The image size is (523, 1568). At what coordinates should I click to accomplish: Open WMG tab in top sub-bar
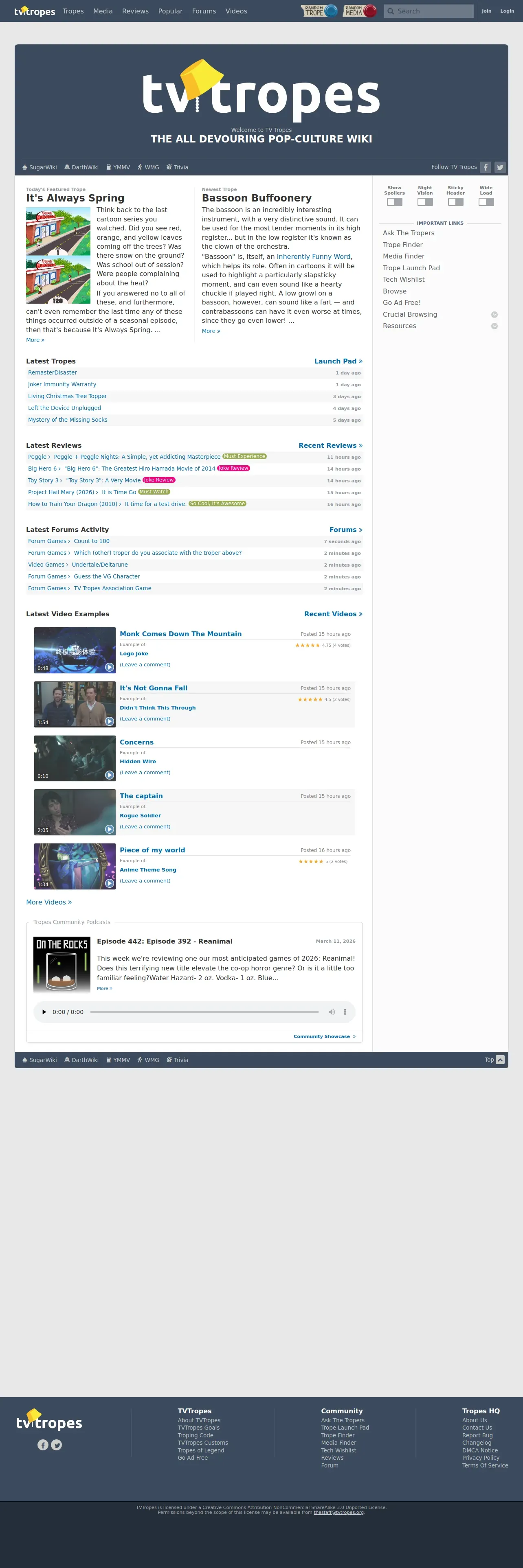point(148,167)
